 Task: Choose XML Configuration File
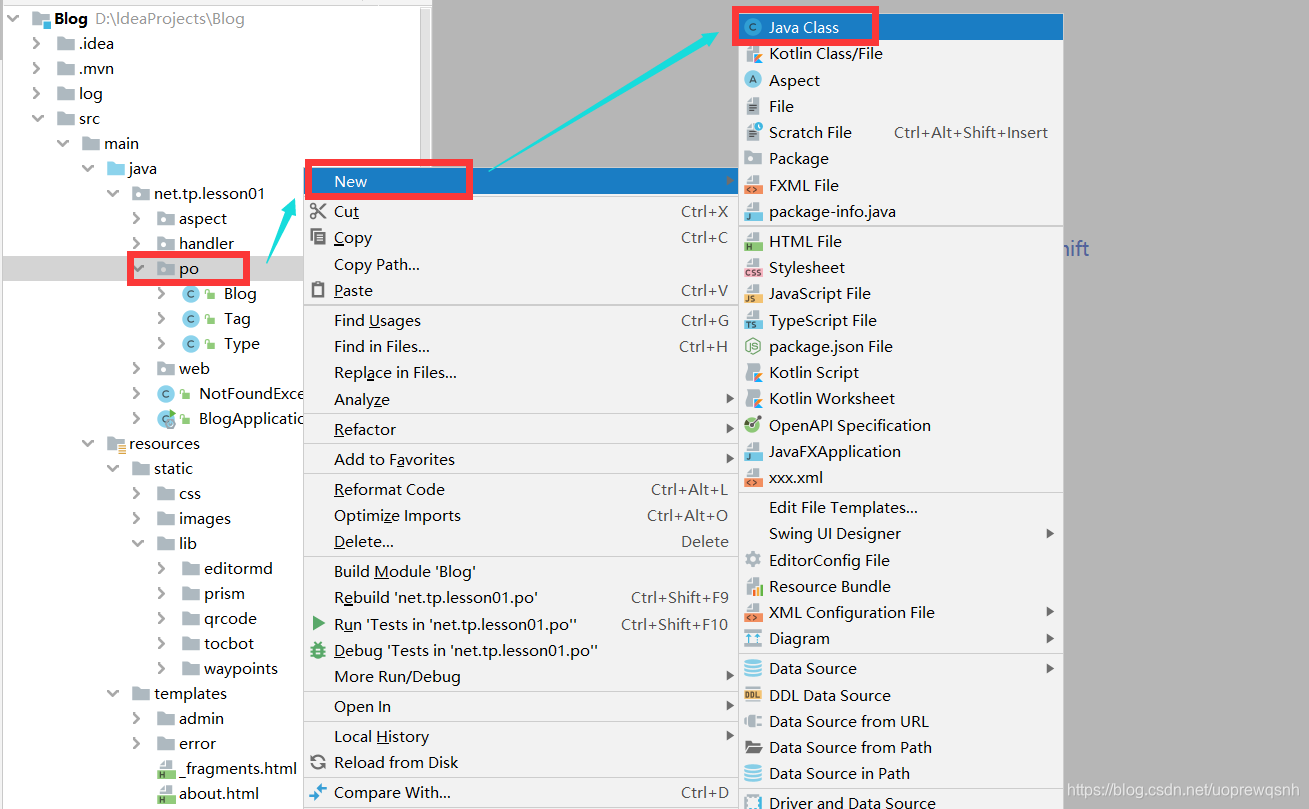point(901,612)
